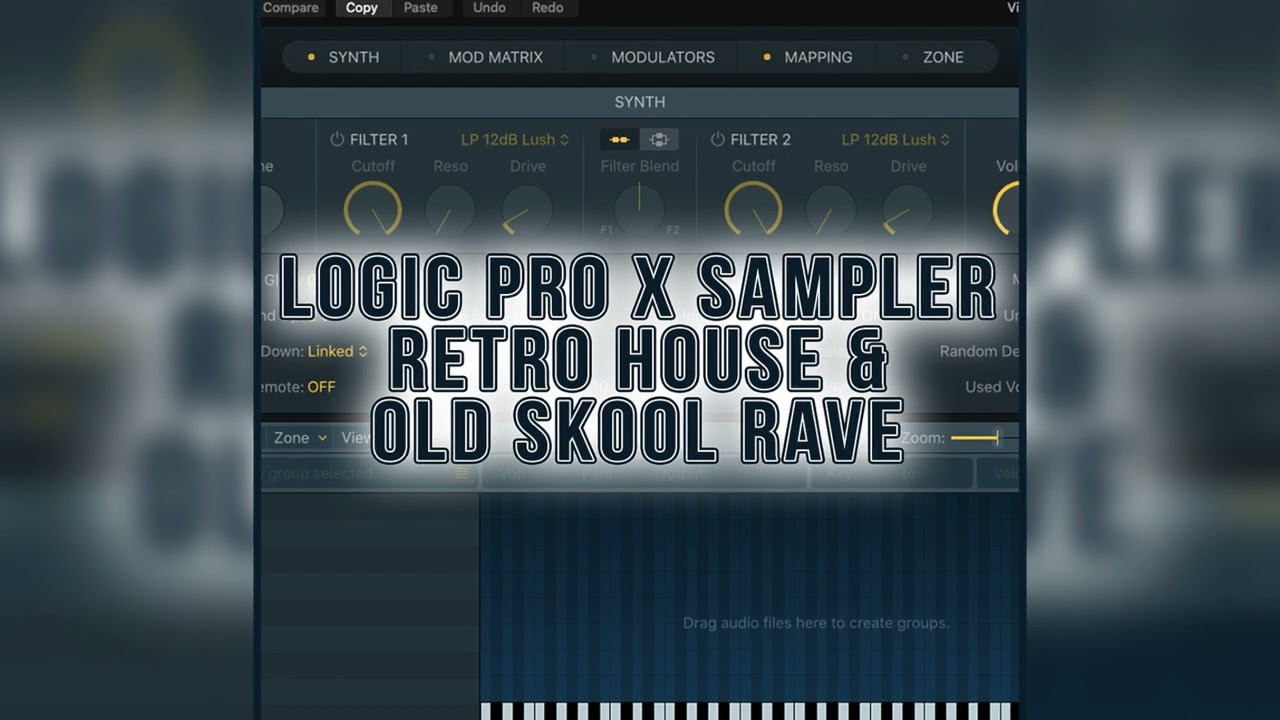This screenshot has height=720, width=1280.
Task: Click the Filter 1 Cutoff knob
Action: coord(373,210)
